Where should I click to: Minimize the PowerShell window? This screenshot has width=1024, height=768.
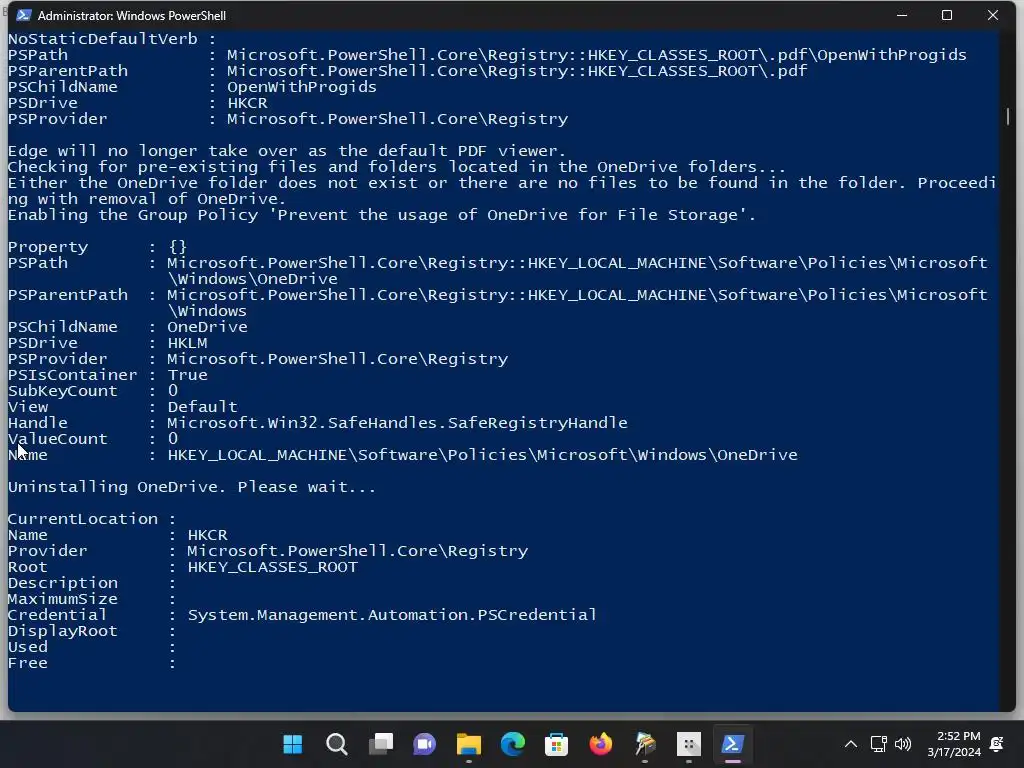(902, 15)
